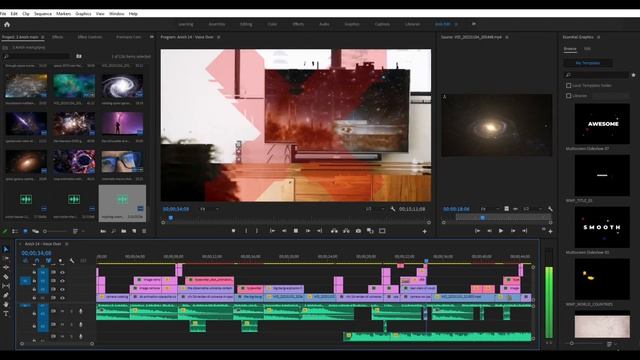Open Source monitor settings wrench
Viewport: 640px width, 360px height.
tap(550, 209)
